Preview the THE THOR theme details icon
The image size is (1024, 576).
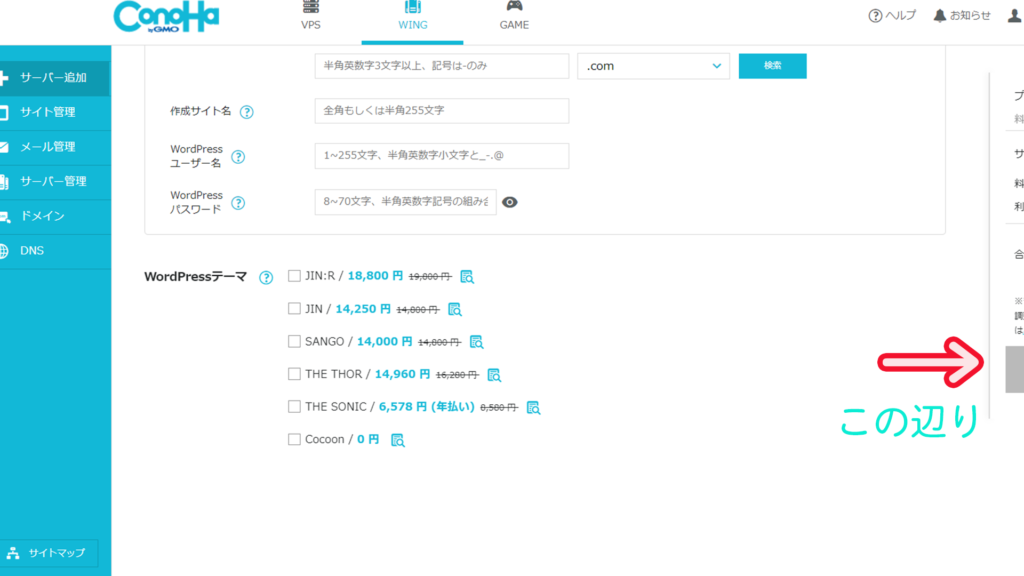494,375
